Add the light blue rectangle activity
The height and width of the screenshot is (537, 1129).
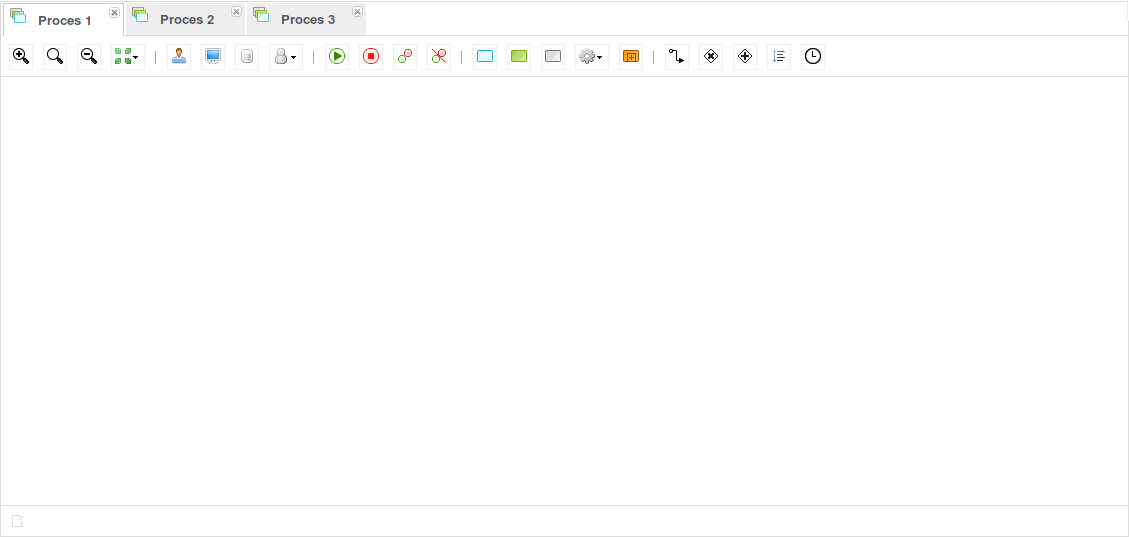(x=485, y=56)
